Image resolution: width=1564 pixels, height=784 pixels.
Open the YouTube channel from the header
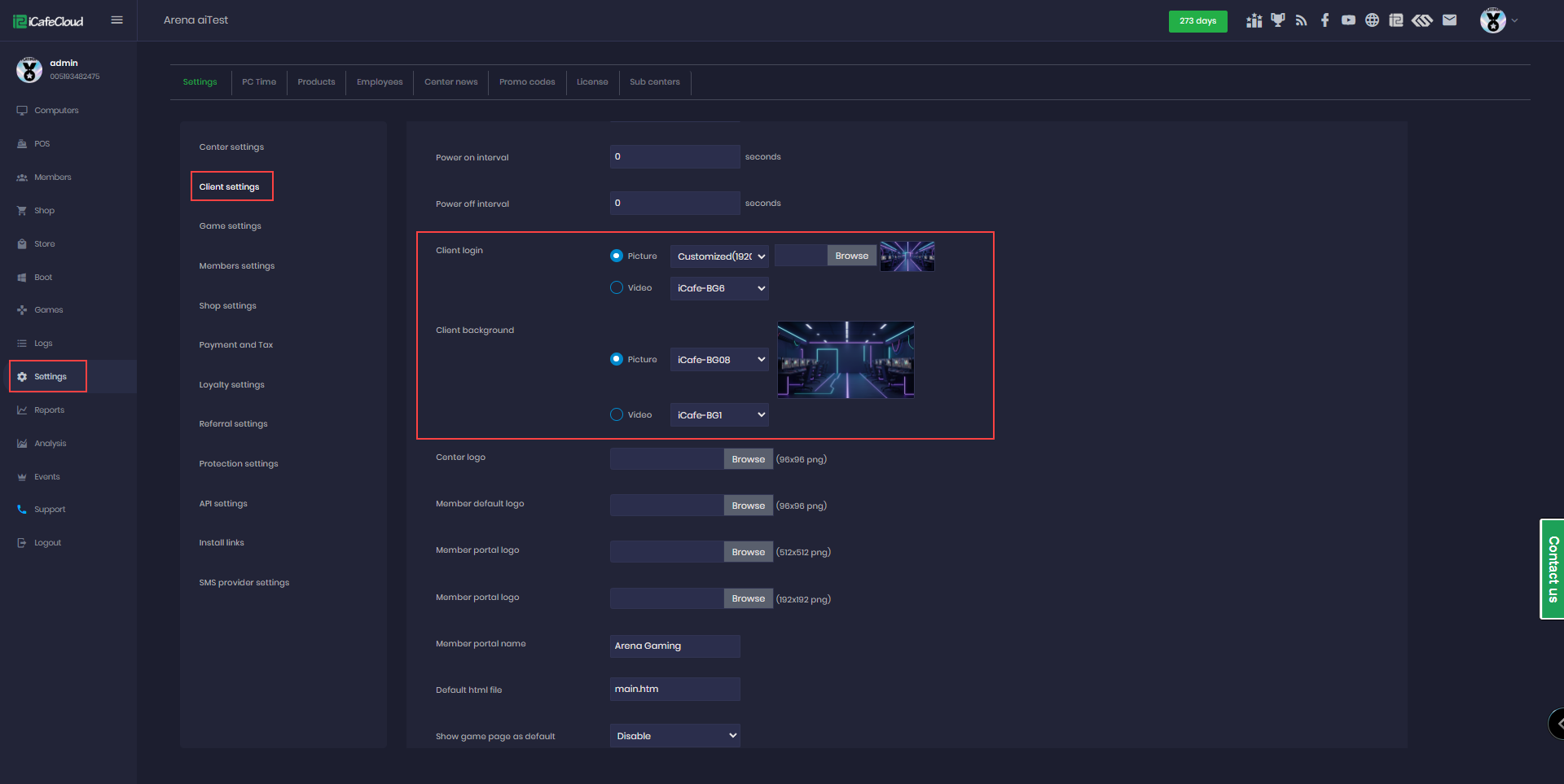[x=1348, y=20]
